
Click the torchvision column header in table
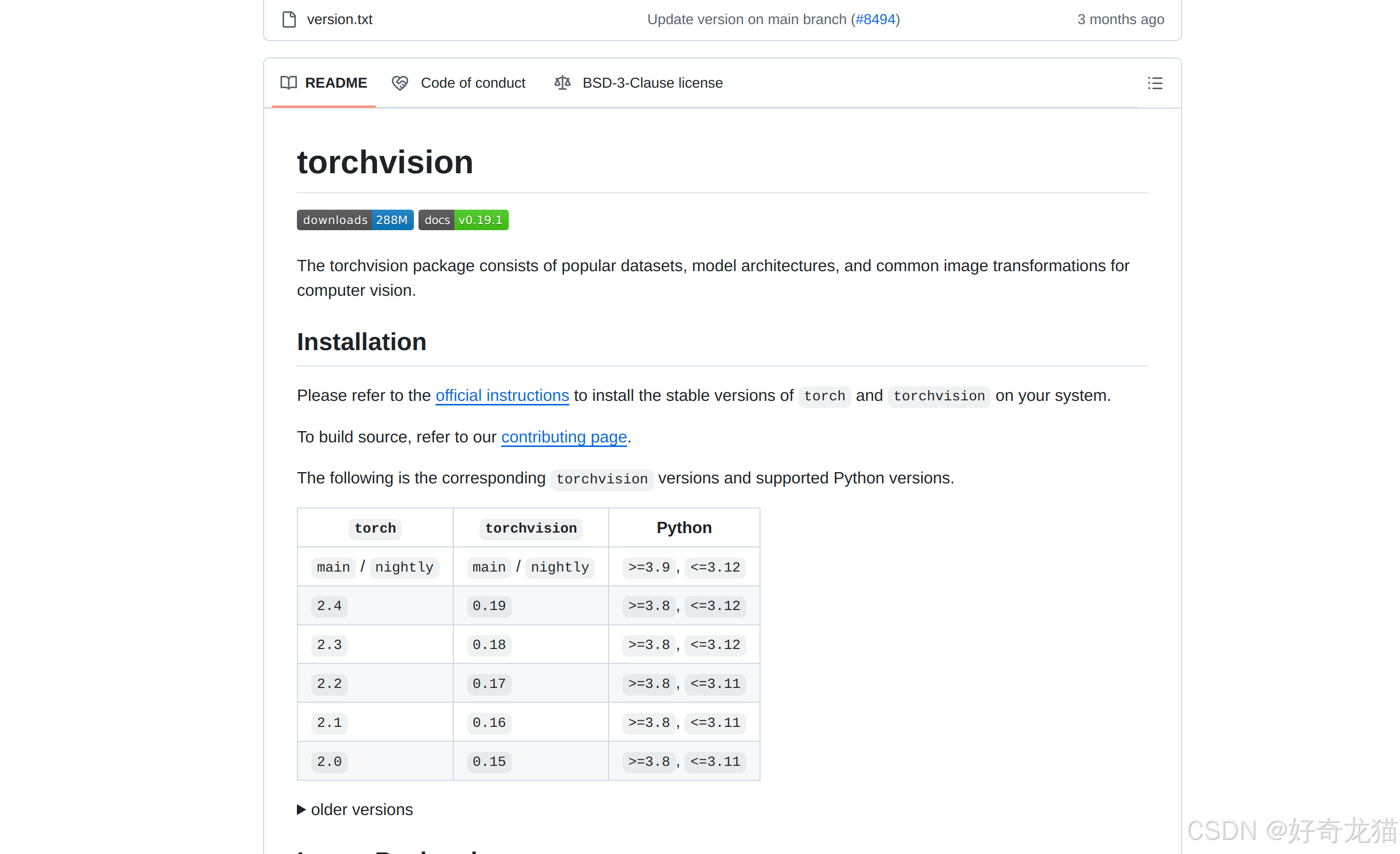[x=531, y=527]
